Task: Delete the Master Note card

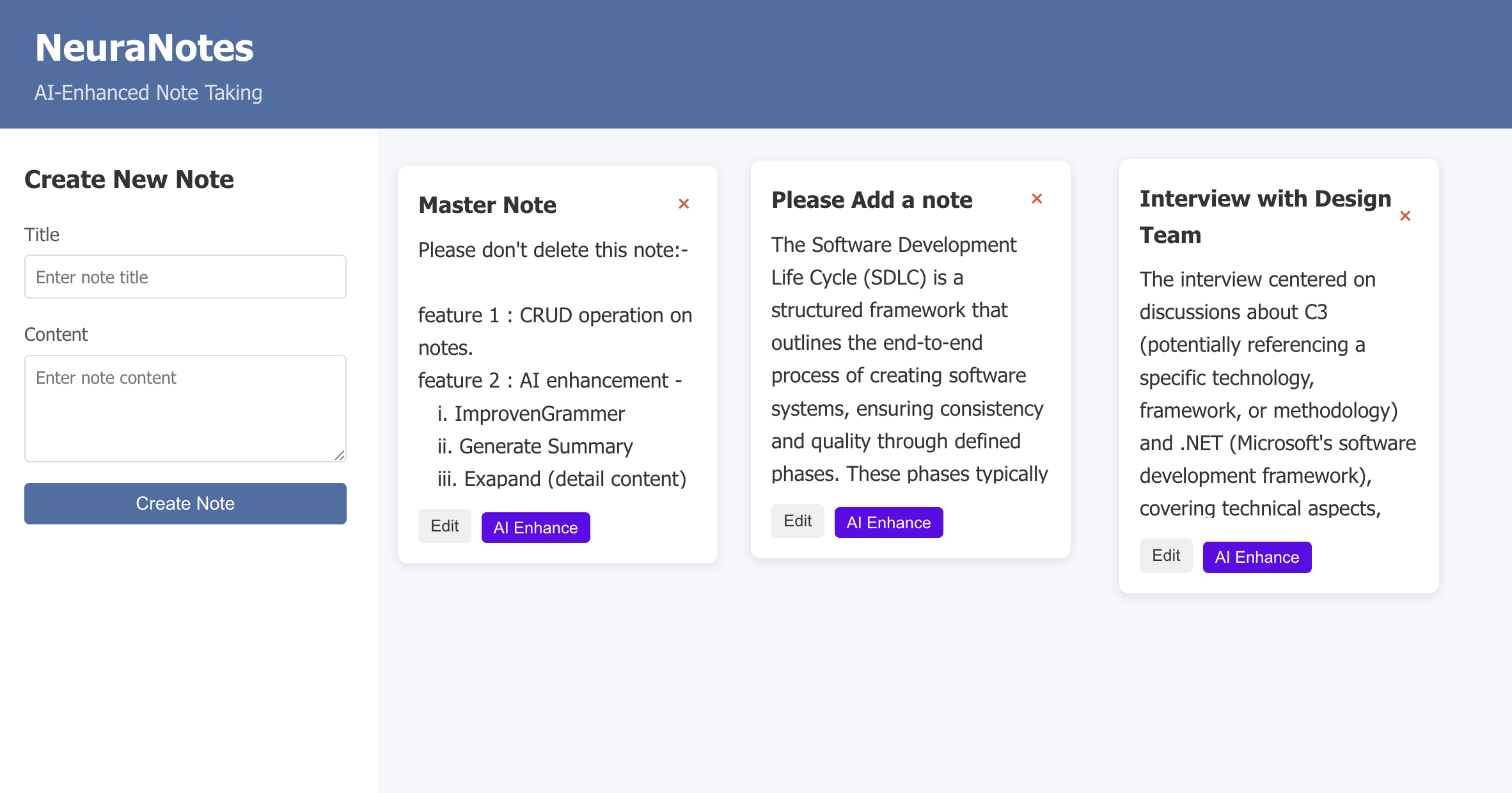Action: point(684,204)
